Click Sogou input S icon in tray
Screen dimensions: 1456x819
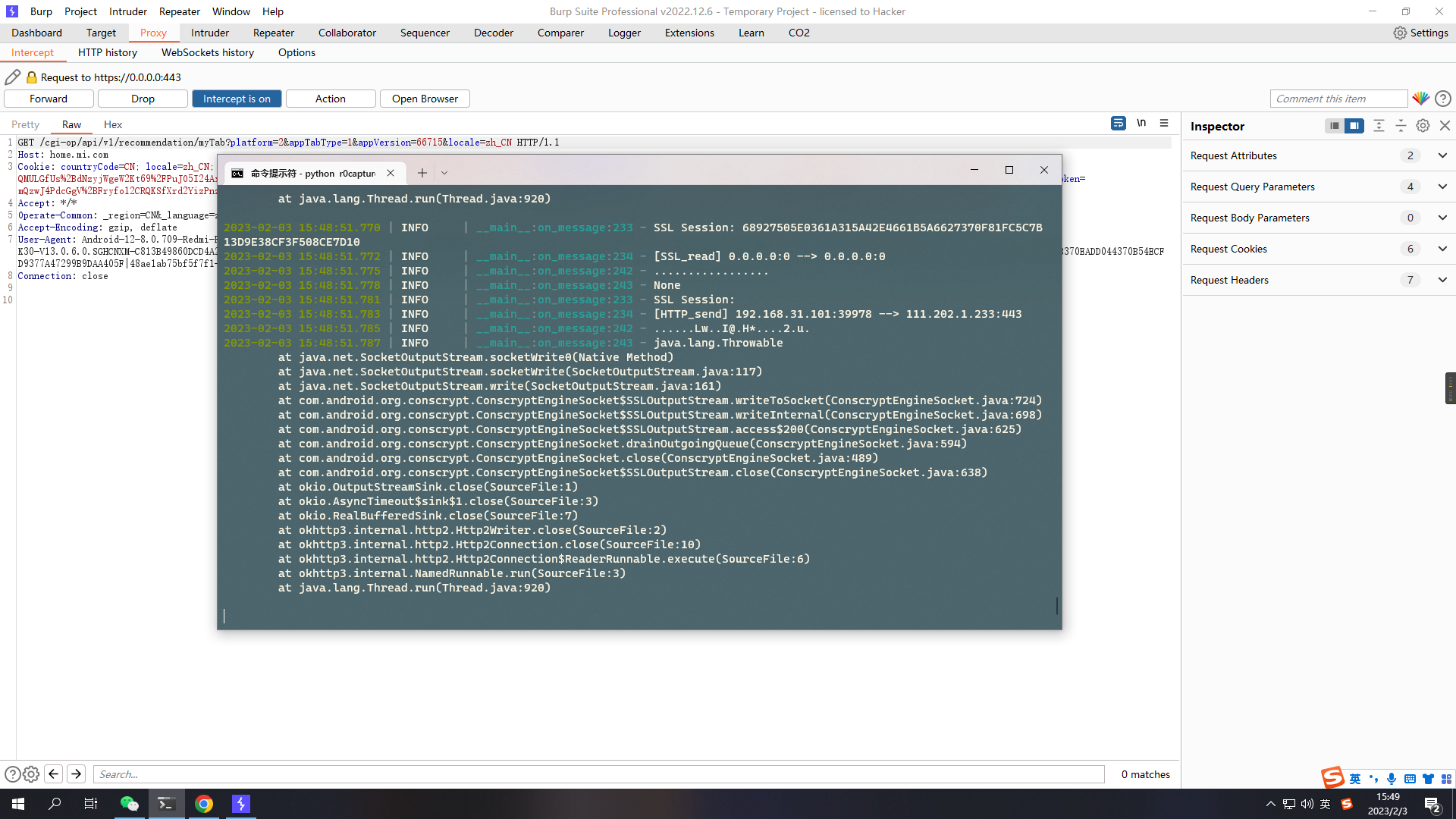pos(1347,804)
